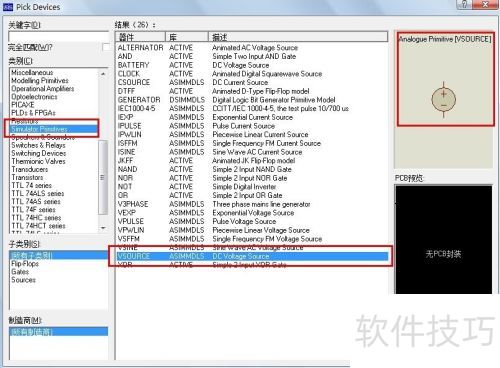The image size is (500, 368).
Task: Select VSOURCE DC Voltage Source row
Action: (x=252, y=256)
